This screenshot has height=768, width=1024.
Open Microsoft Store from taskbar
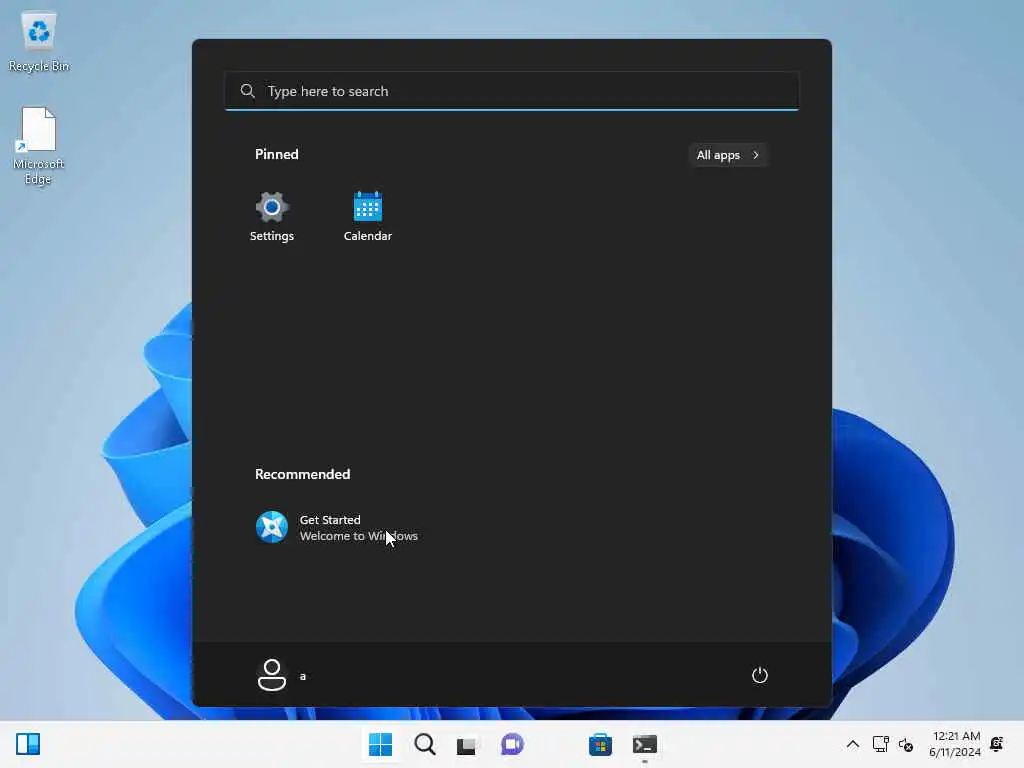[600, 744]
